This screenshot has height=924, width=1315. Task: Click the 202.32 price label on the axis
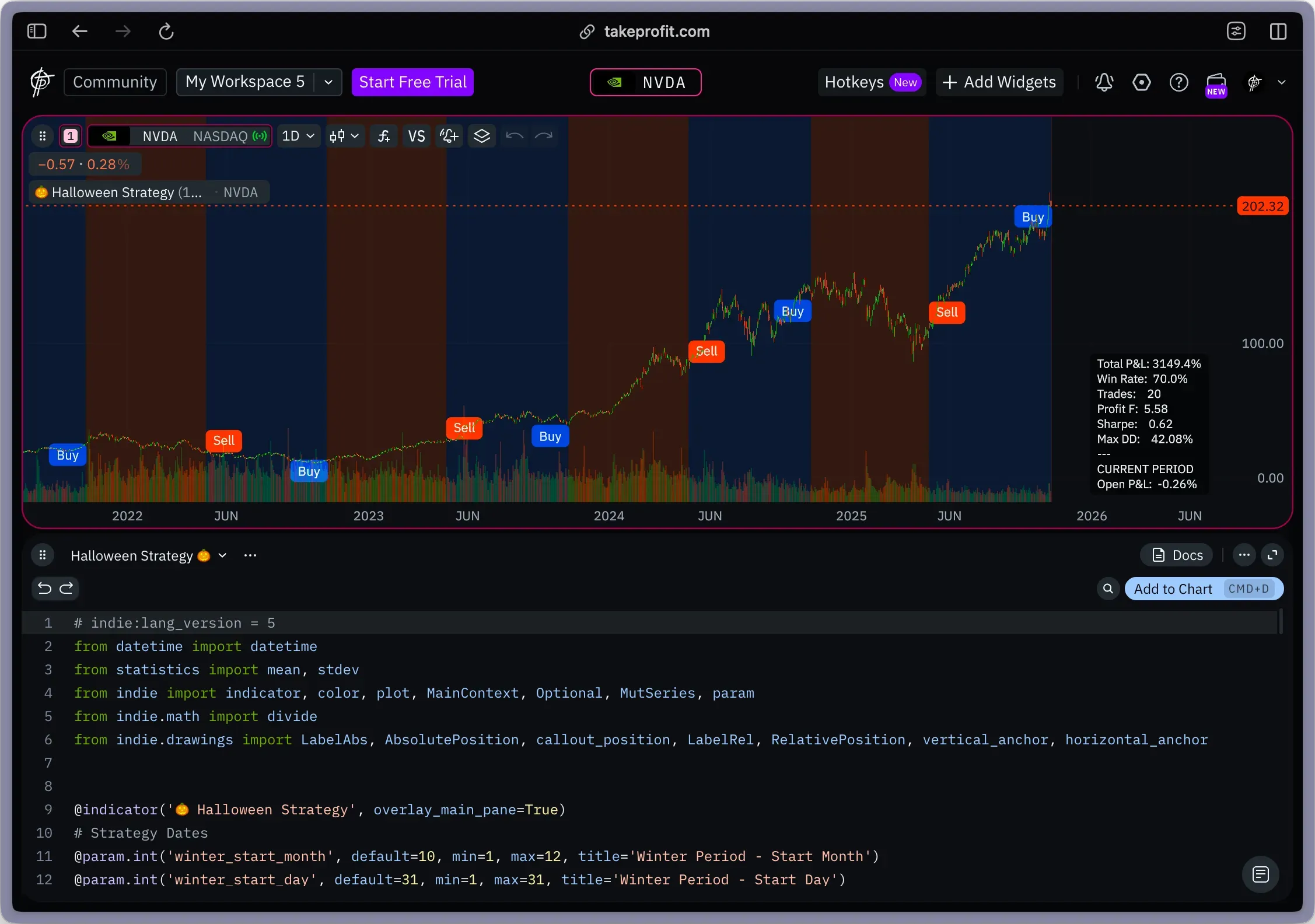coord(1262,206)
